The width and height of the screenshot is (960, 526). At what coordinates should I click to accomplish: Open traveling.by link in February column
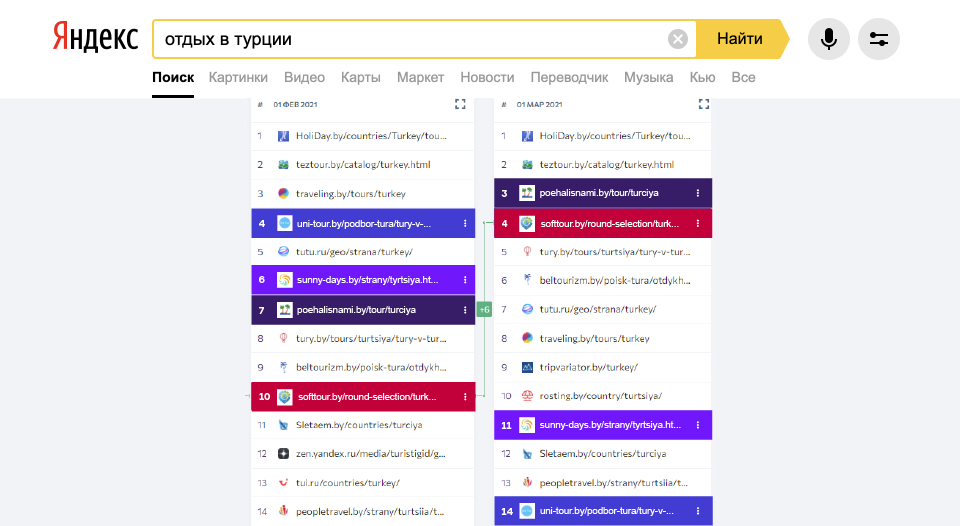[351, 193]
